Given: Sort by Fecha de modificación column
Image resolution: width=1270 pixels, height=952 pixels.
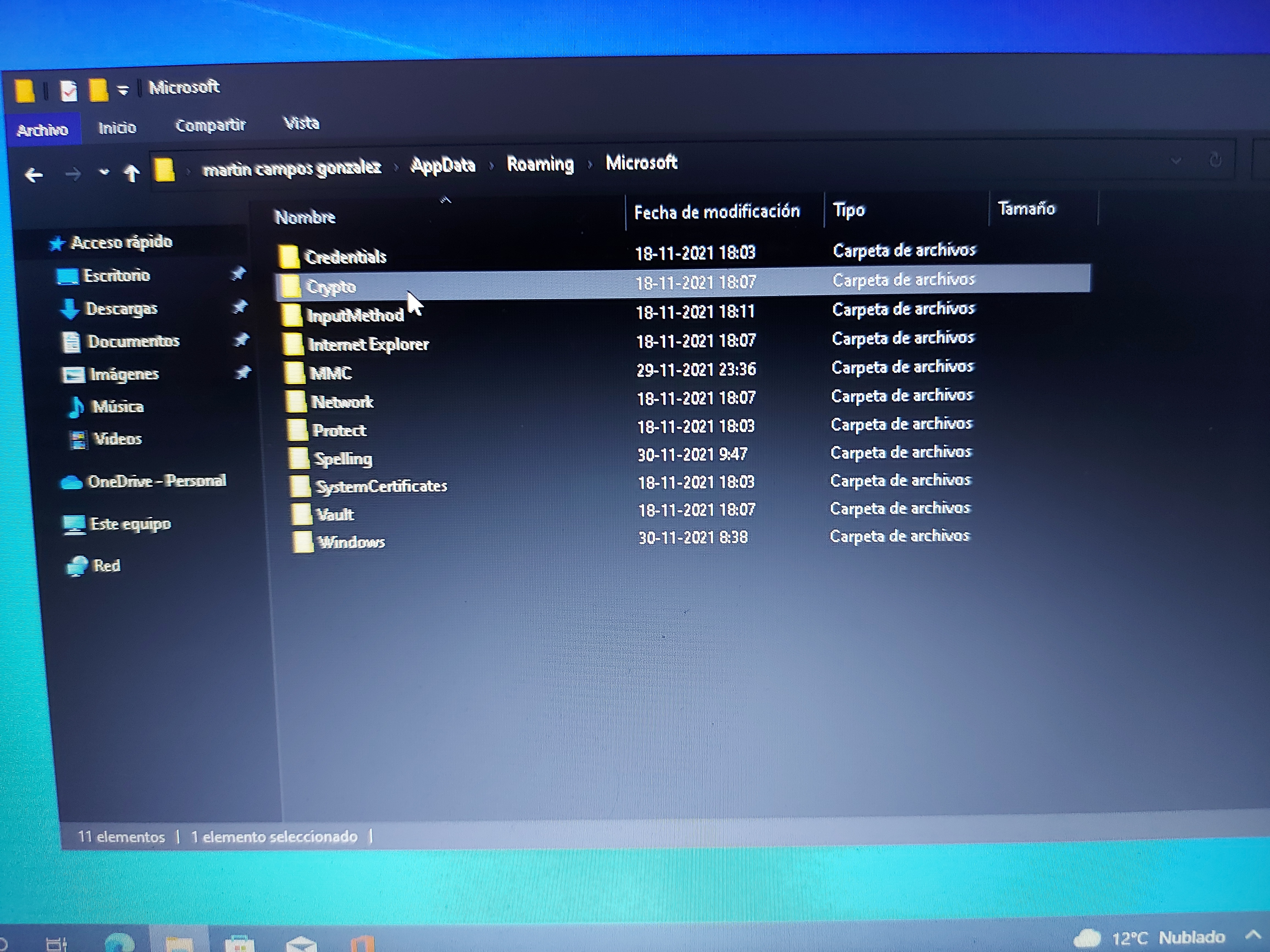Looking at the screenshot, I should coord(717,212).
